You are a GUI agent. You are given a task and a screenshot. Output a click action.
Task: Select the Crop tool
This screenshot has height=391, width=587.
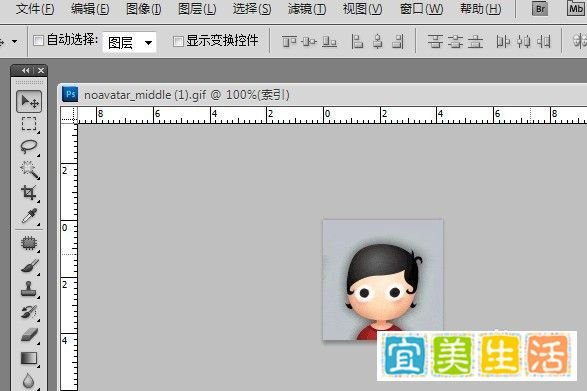[x=29, y=193]
